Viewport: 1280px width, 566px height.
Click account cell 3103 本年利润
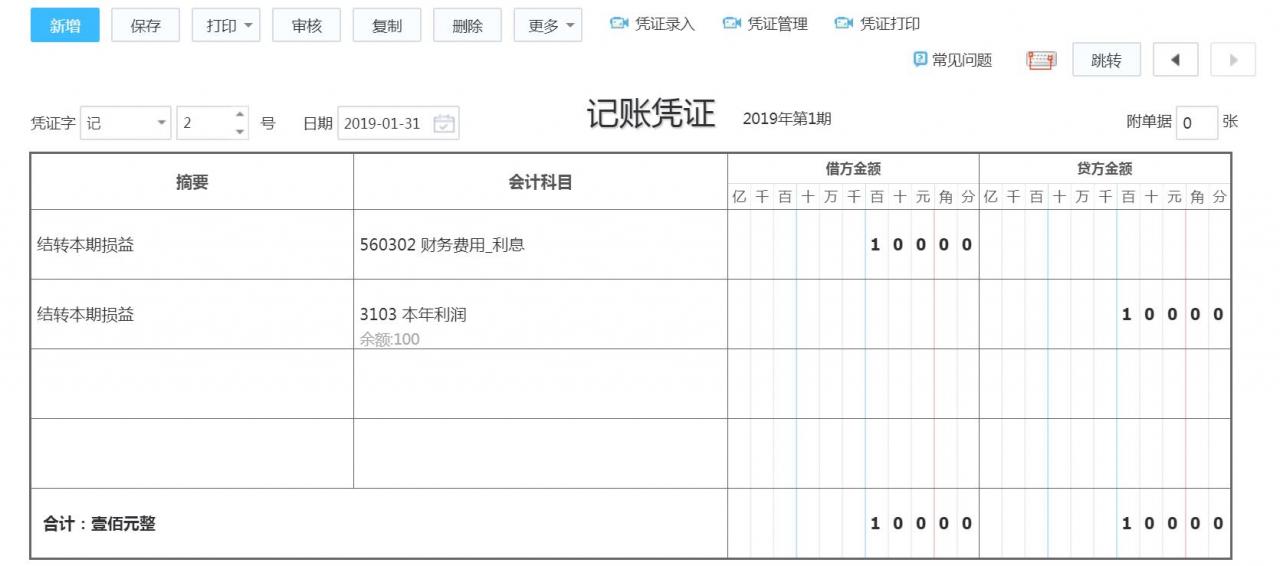click(540, 314)
